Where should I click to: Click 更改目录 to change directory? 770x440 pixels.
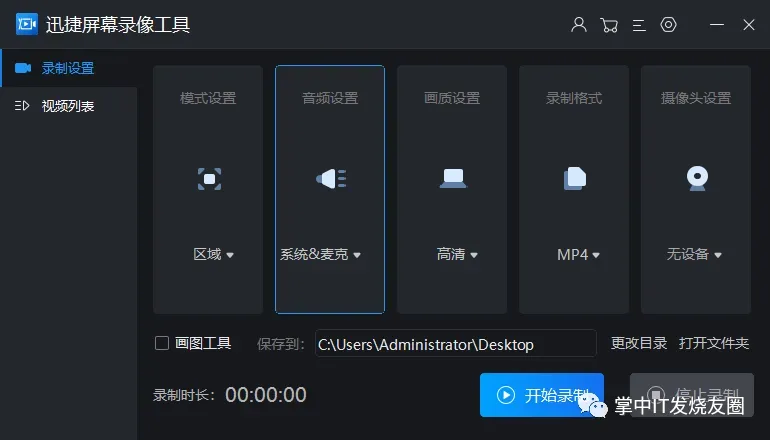[x=639, y=343]
